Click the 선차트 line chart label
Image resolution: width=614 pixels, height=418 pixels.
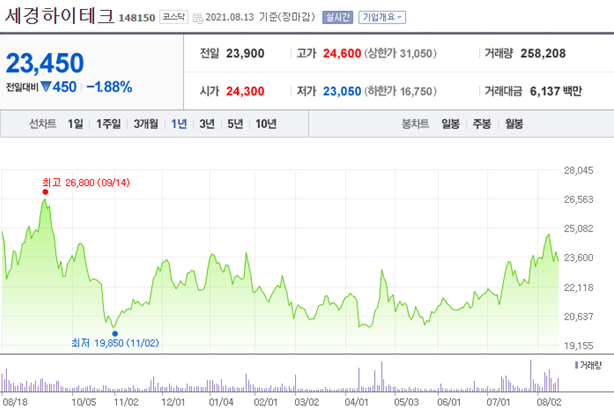click(x=43, y=124)
